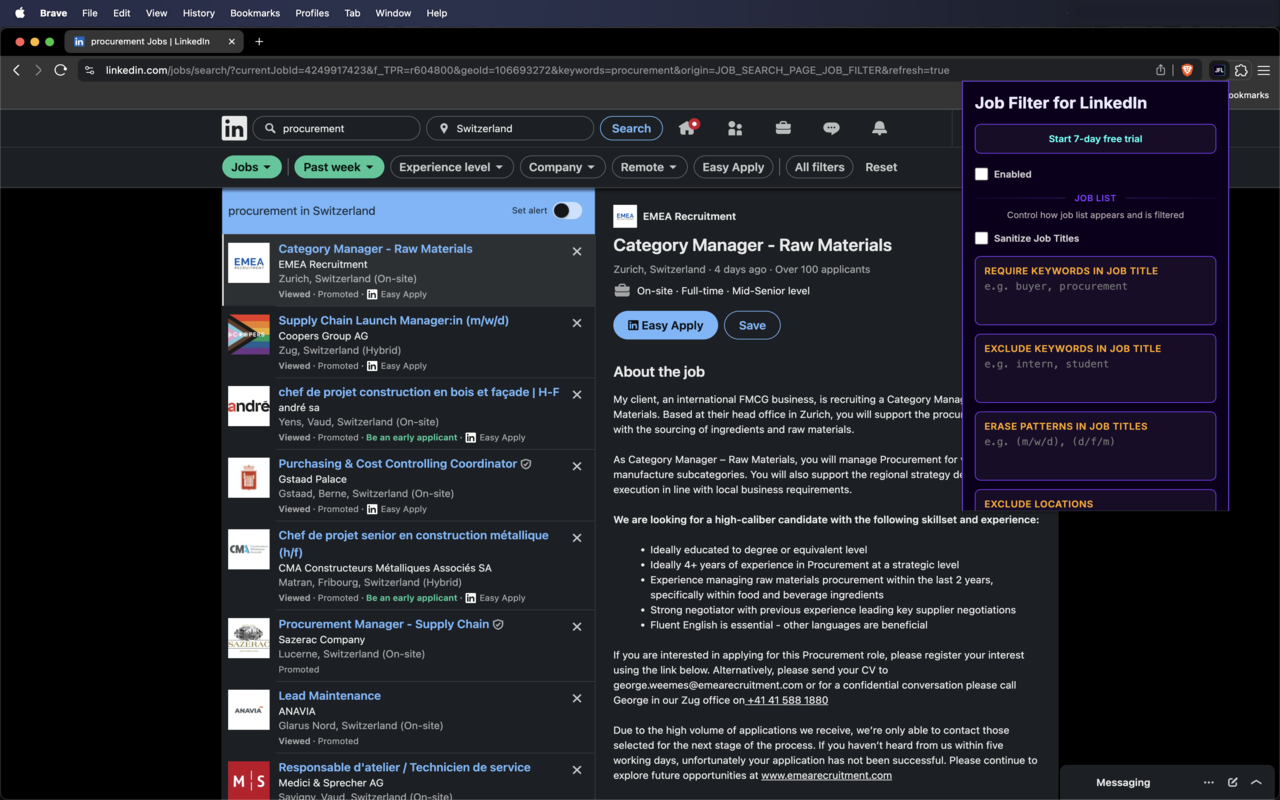The width and height of the screenshot is (1280, 800).
Task: Open the Experience level dropdown
Action: tap(452, 167)
